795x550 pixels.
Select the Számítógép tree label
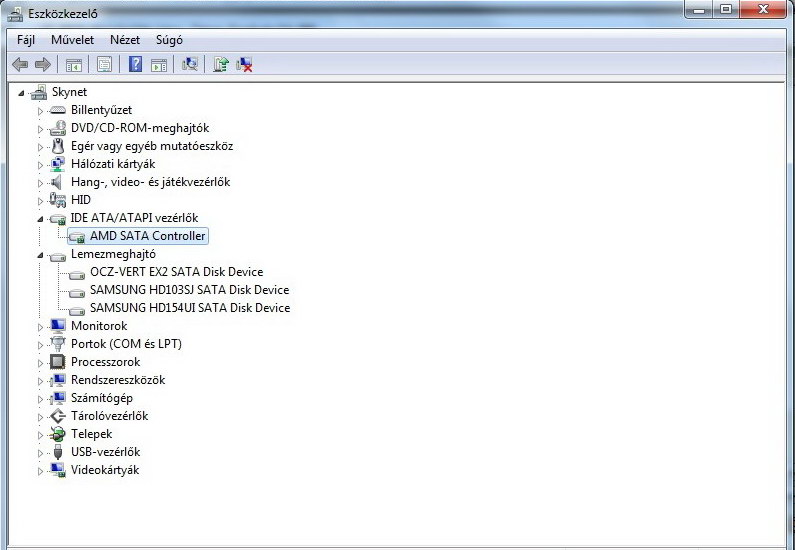pyautogui.click(x=102, y=398)
